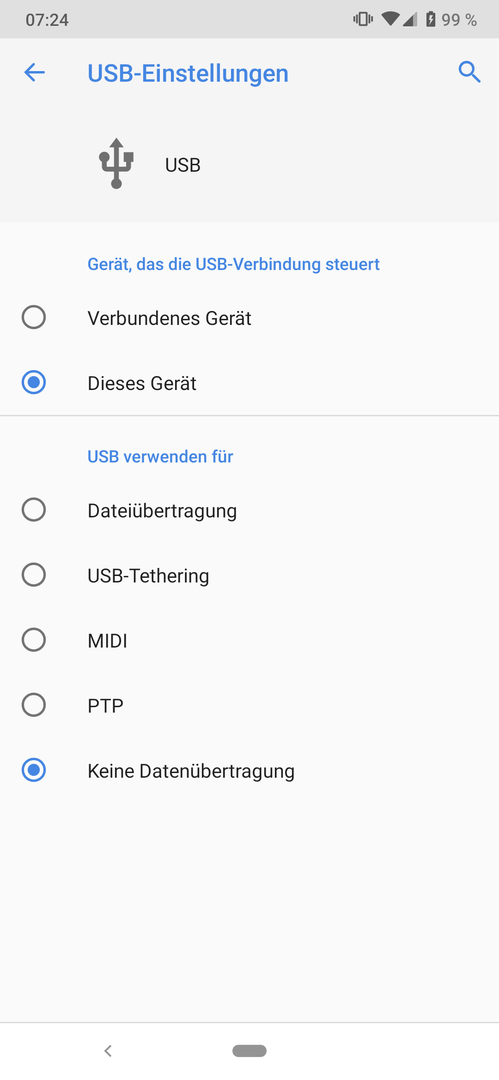
Task: Tap the USB trident icon
Action: pos(116,163)
